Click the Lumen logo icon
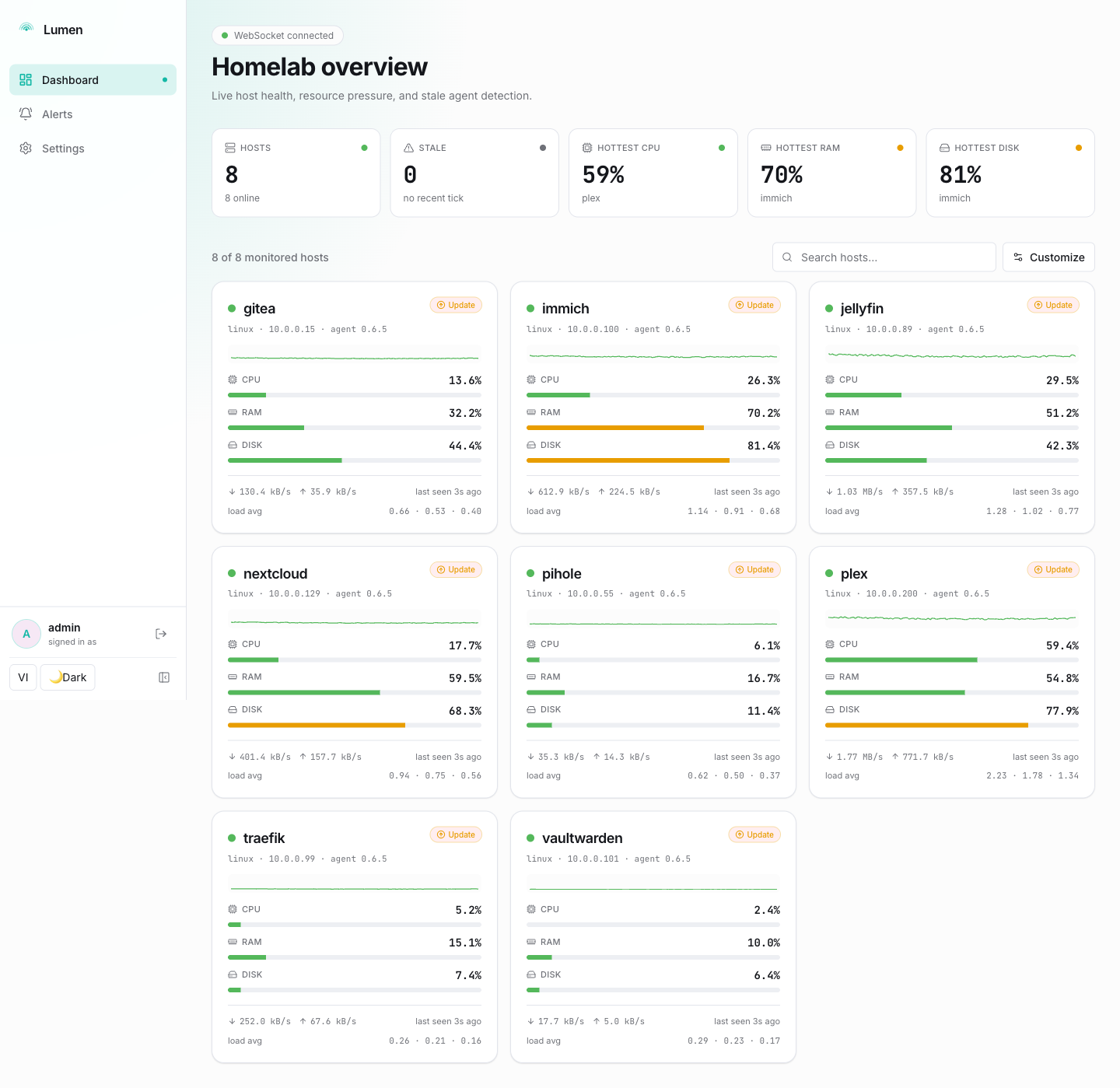Viewport: 1120px width, 1088px height. point(26,29)
